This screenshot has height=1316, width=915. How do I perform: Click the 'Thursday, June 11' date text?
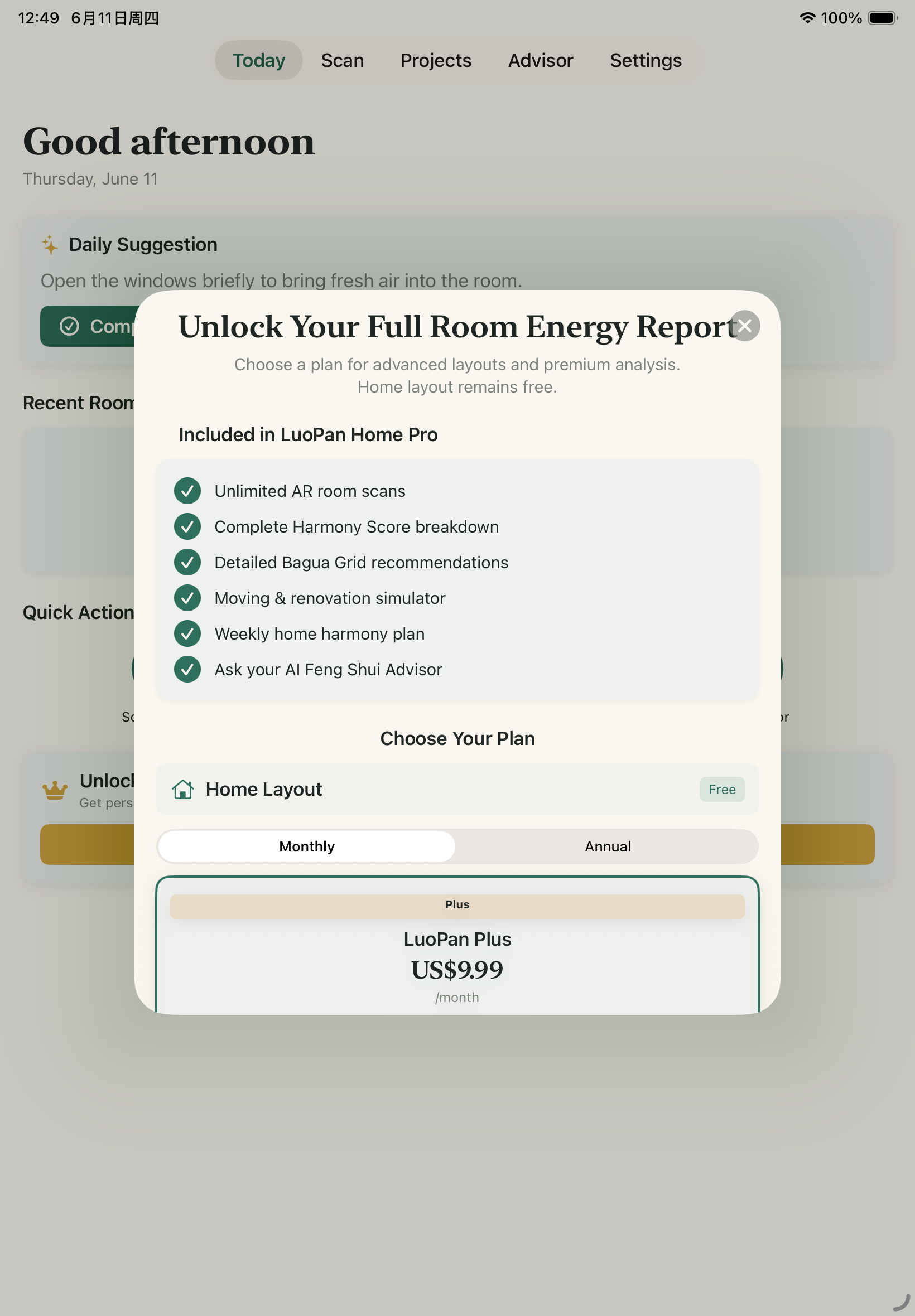(x=90, y=179)
